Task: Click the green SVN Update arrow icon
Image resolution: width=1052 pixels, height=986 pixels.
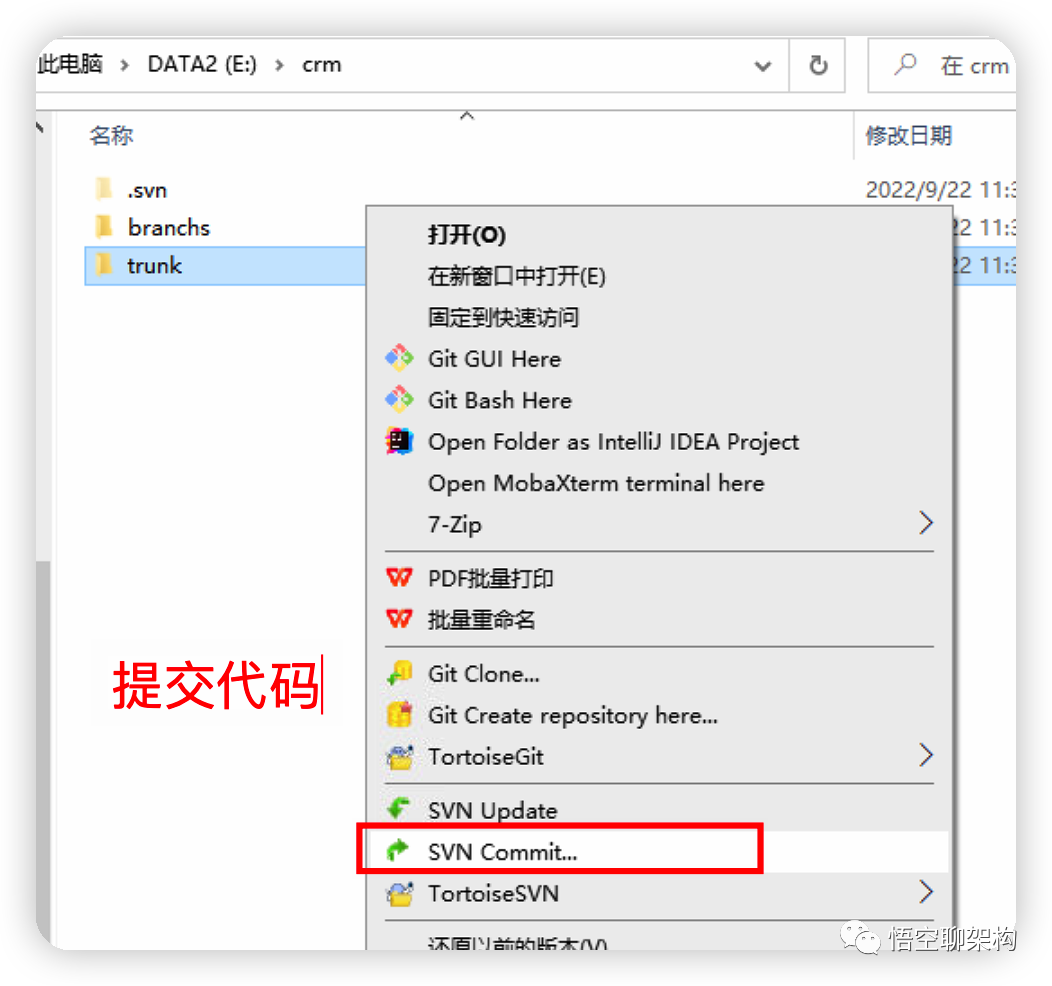Action: (x=399, y=809)
